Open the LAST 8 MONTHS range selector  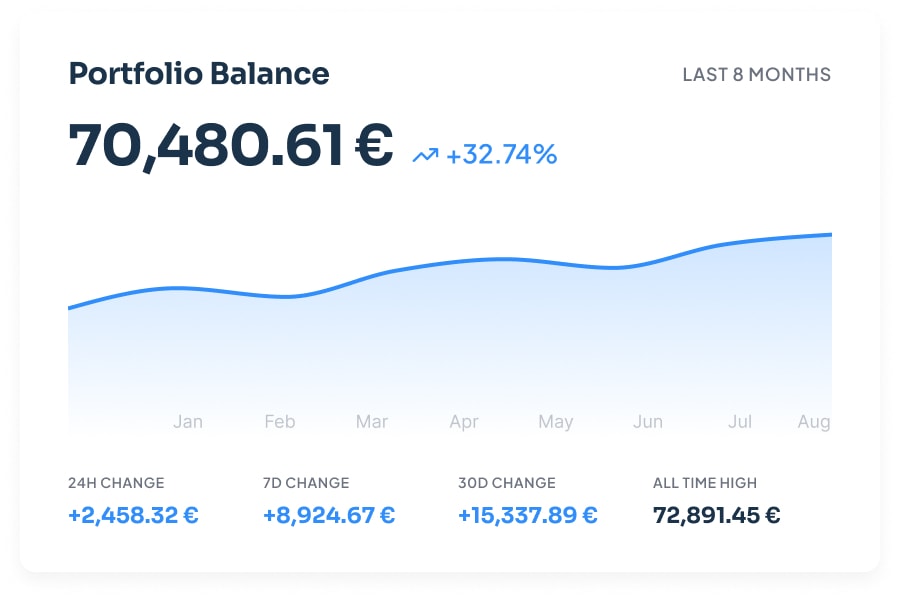click(756, 75)
